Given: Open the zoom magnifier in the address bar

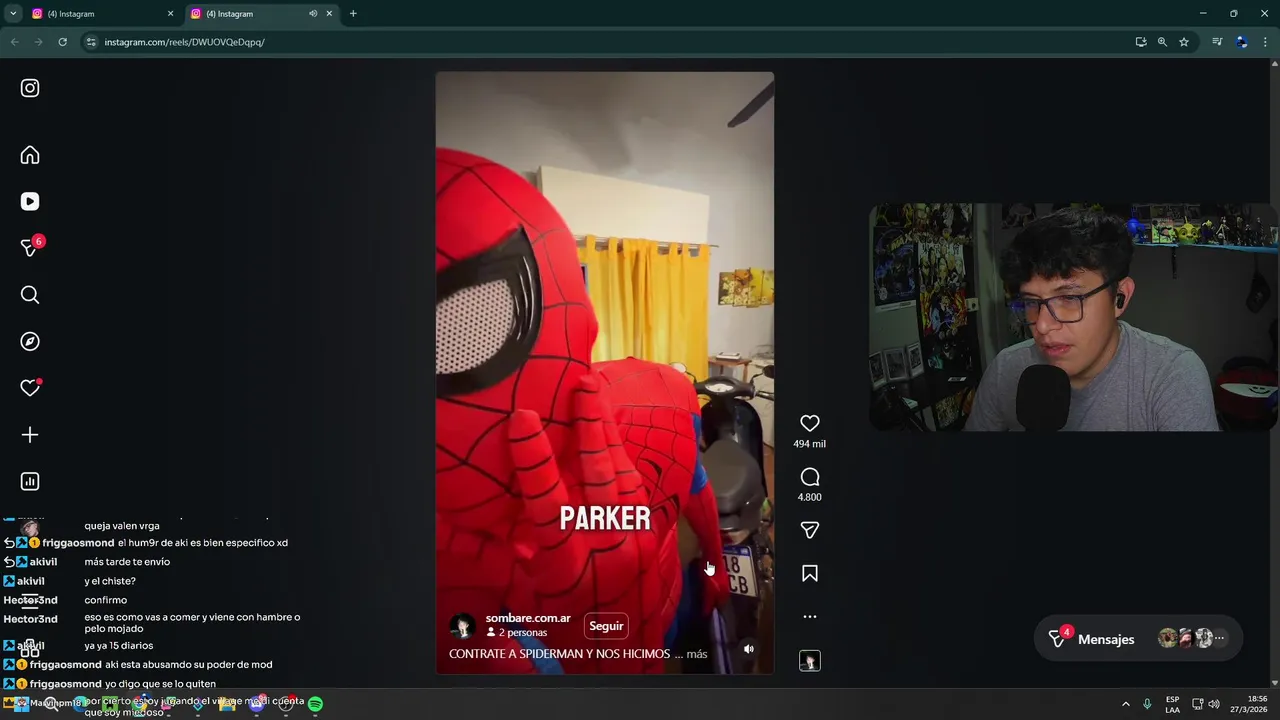Looking at the screenshot, I should click(x=1162, y=42).
